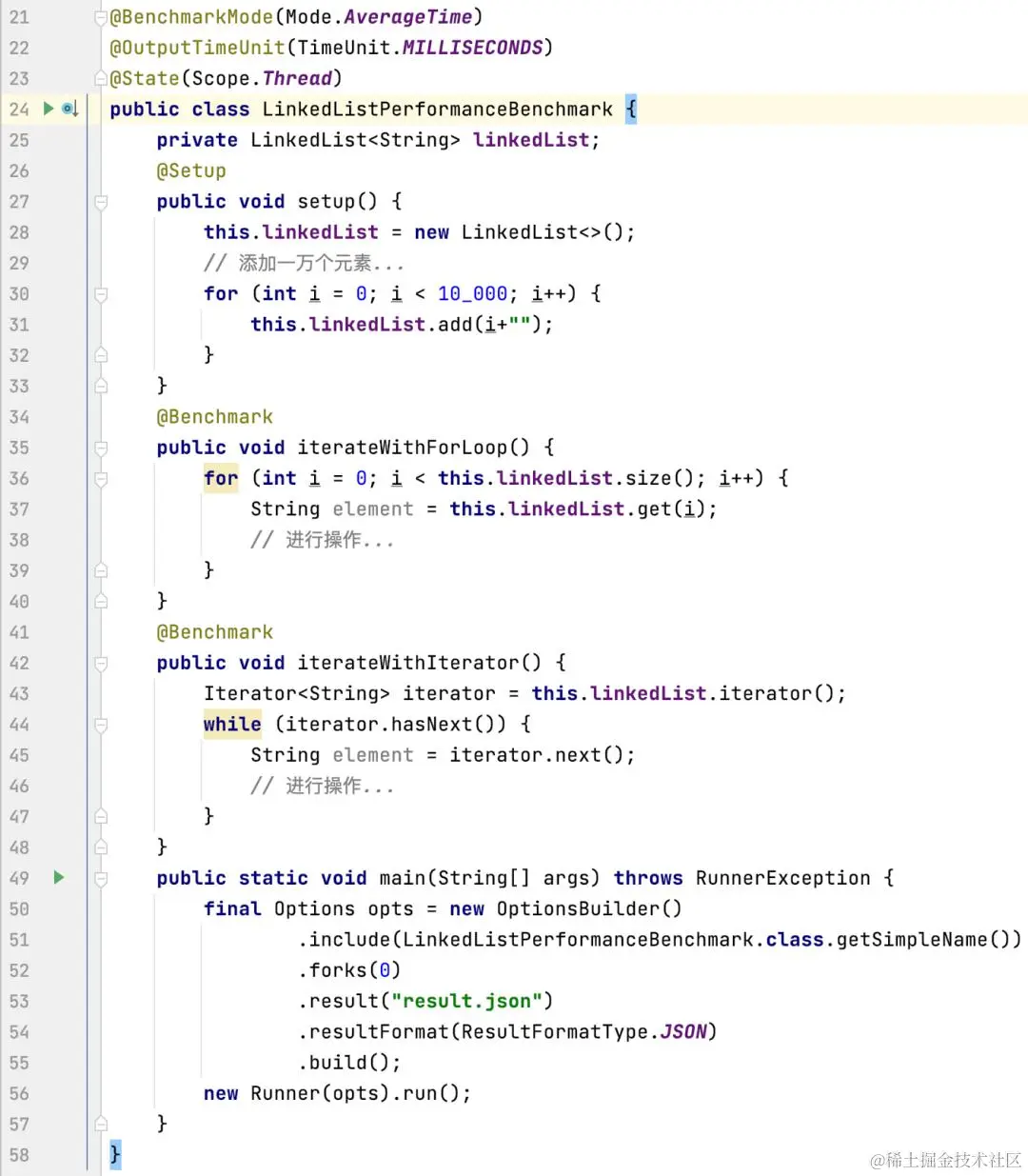Screen dimensions: 1028x1176
Task: Click iterateWithForLoop method name
Action: coord(414,448)
